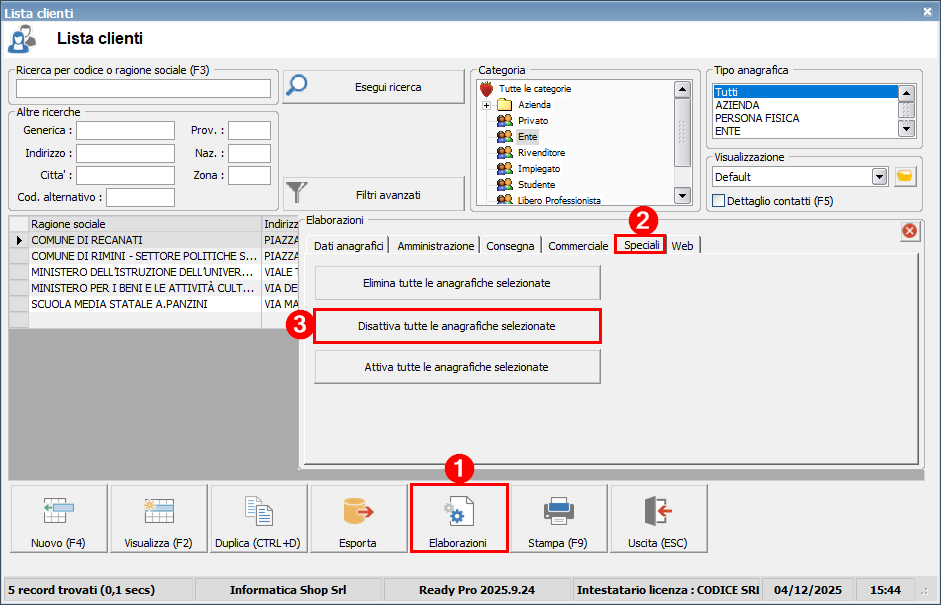Click the Cod. alternativo field

click(140, 197)
